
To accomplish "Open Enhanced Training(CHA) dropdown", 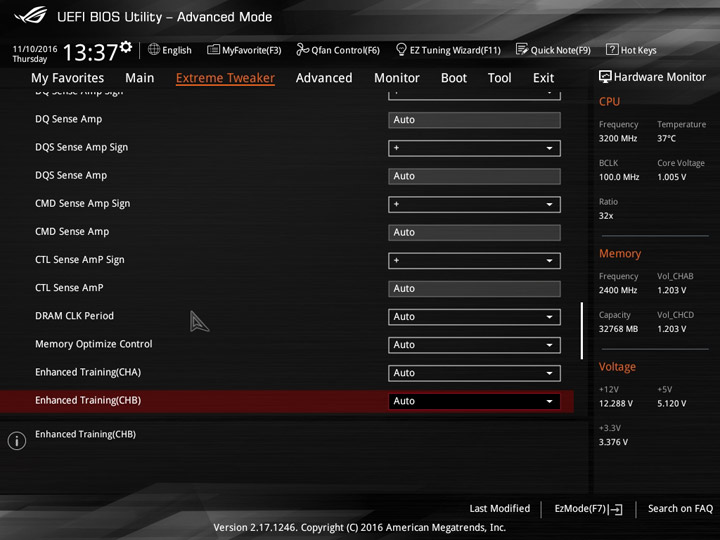I will [x=474, y=373].
